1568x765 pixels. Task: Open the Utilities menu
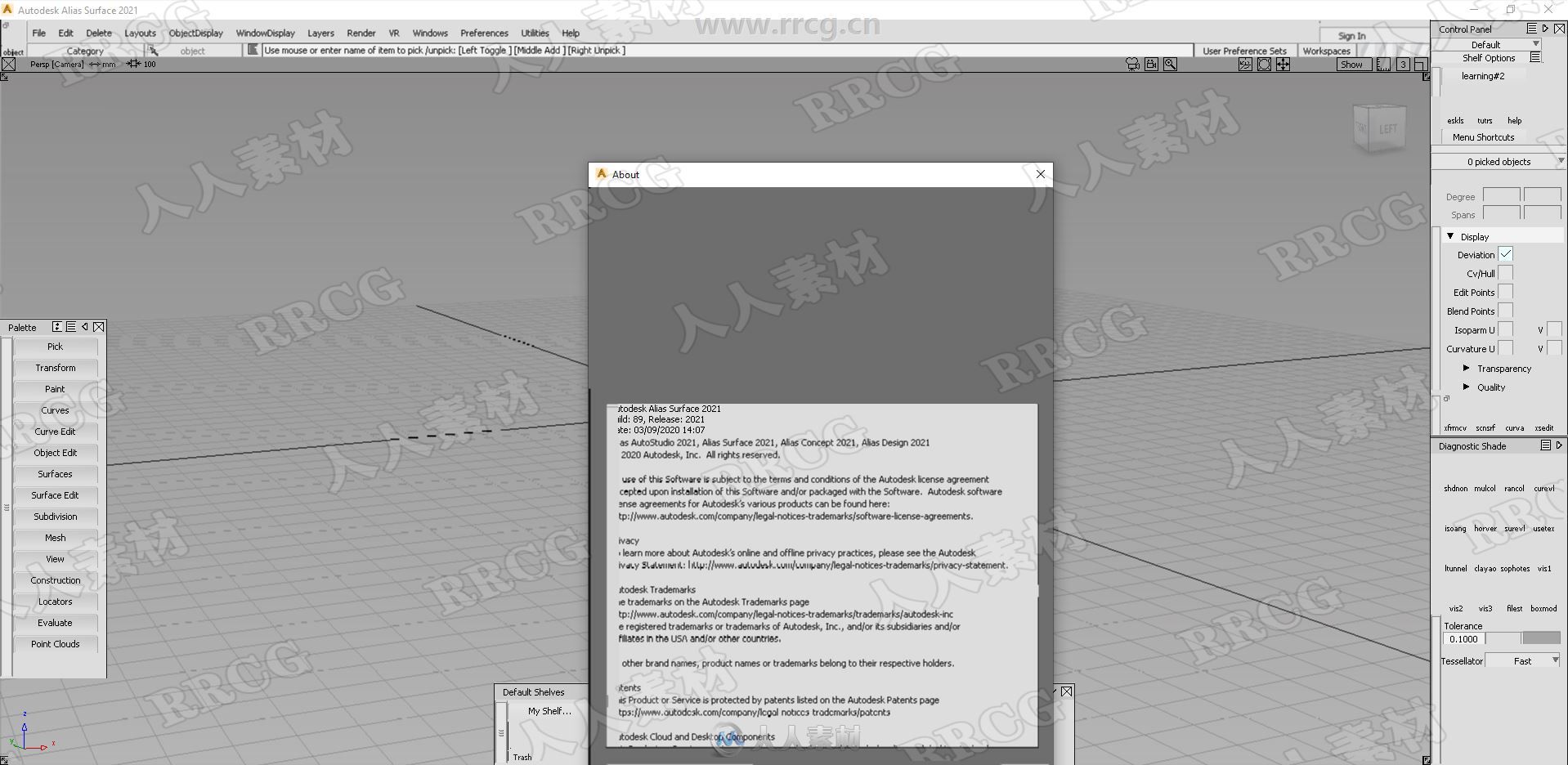[x=535, y=34]
